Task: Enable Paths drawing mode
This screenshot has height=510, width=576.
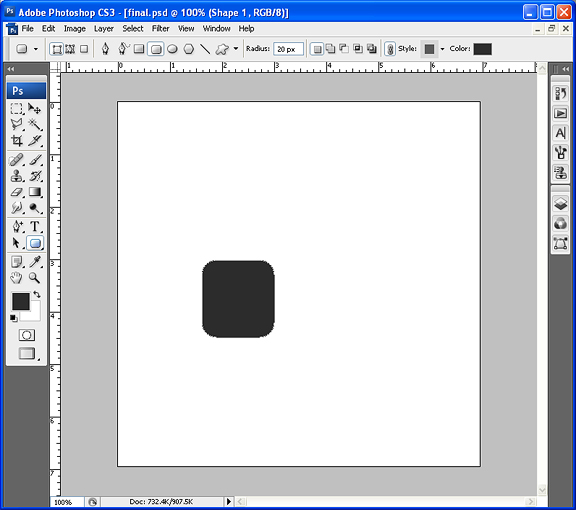Action: point(70,49)
